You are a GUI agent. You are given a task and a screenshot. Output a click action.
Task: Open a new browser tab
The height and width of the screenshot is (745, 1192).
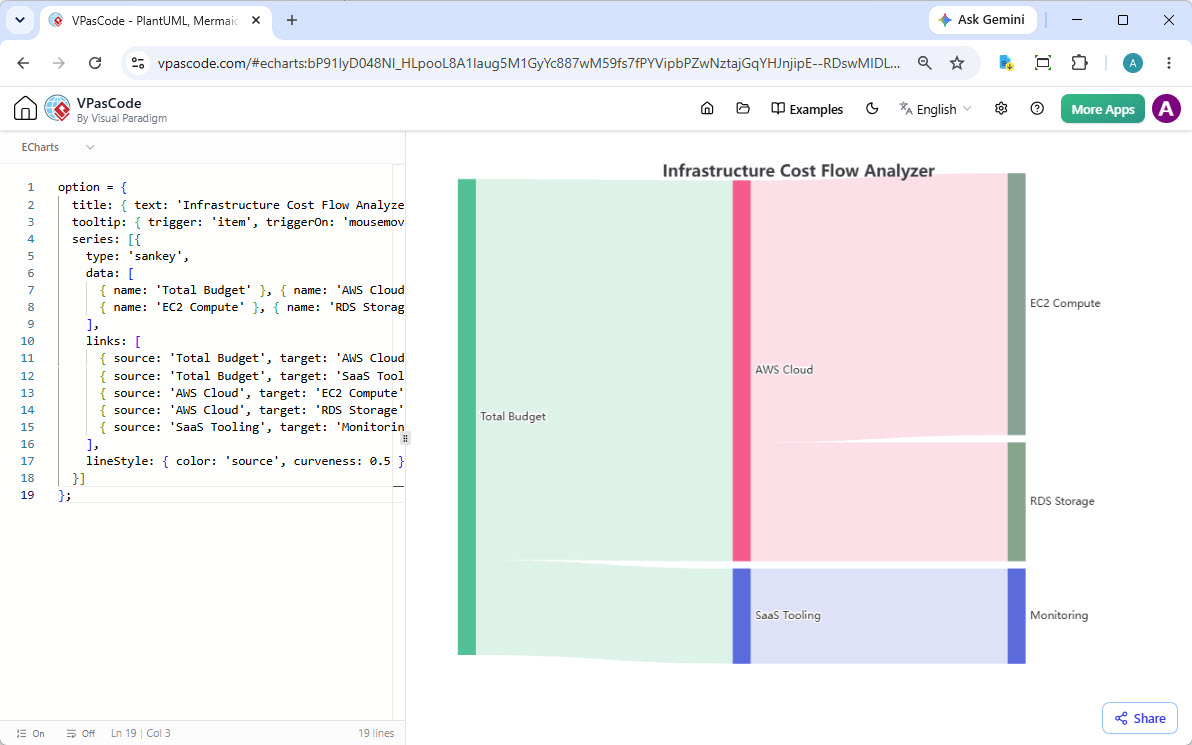pyautogui.click(x=292, y=21)
